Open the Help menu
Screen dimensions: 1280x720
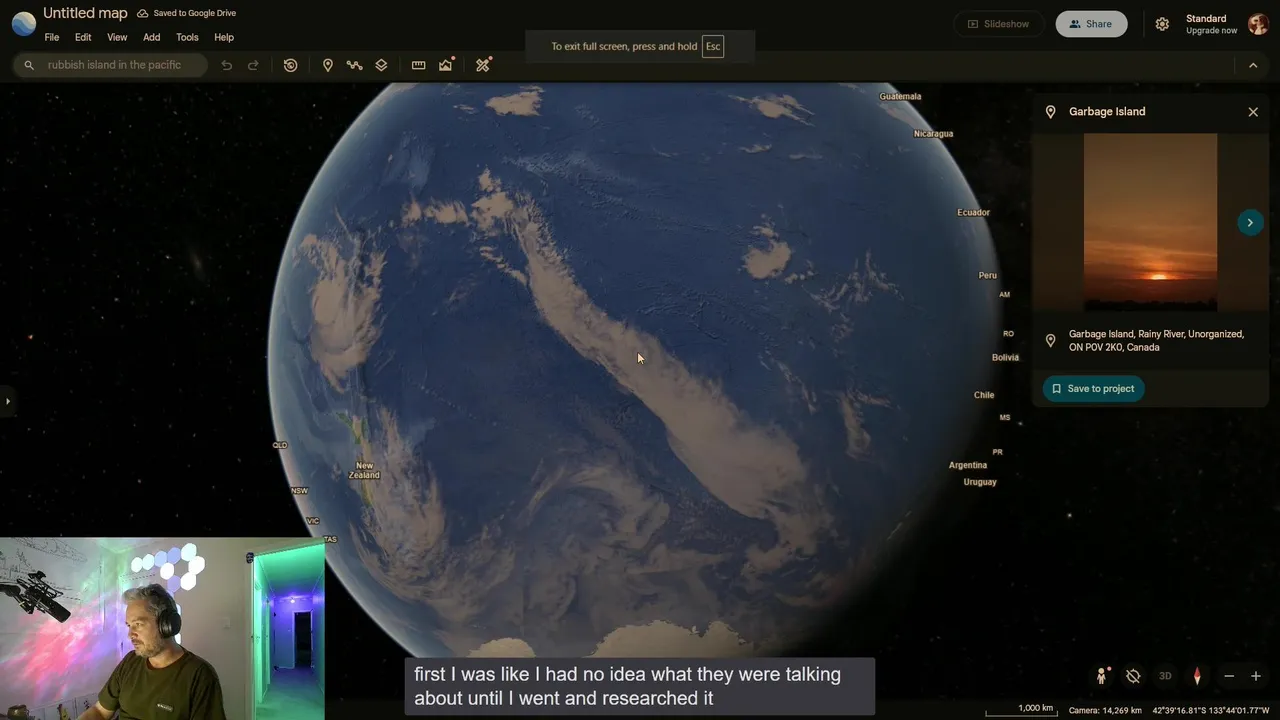(224, 37)
